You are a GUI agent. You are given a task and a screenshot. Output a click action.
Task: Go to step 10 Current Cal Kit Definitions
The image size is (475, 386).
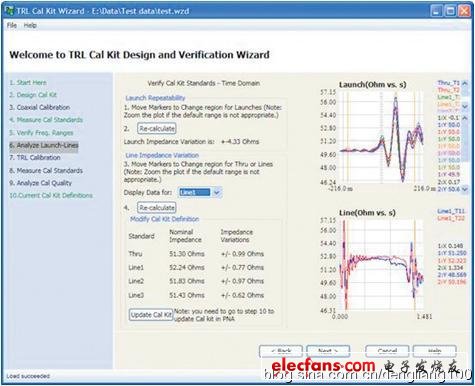[x=51, y=195]
